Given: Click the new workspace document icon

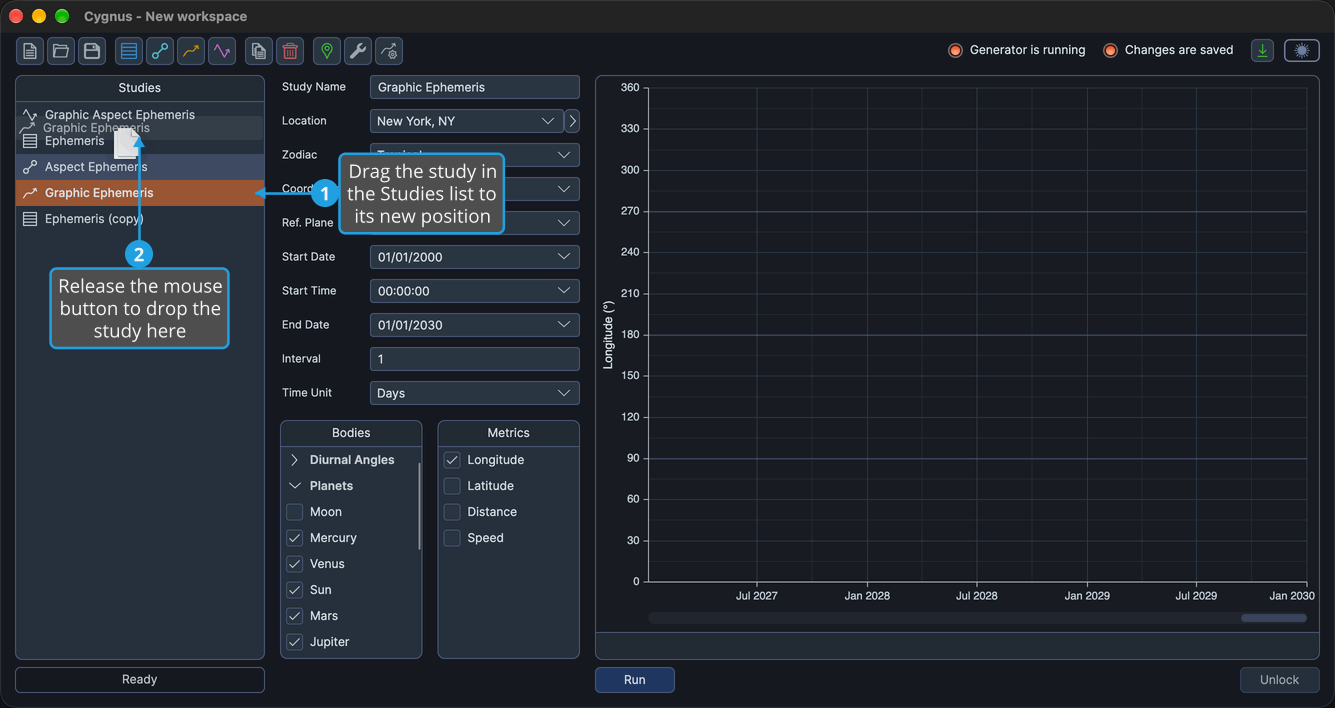Looking at the screenshot, I should point(30,51).
